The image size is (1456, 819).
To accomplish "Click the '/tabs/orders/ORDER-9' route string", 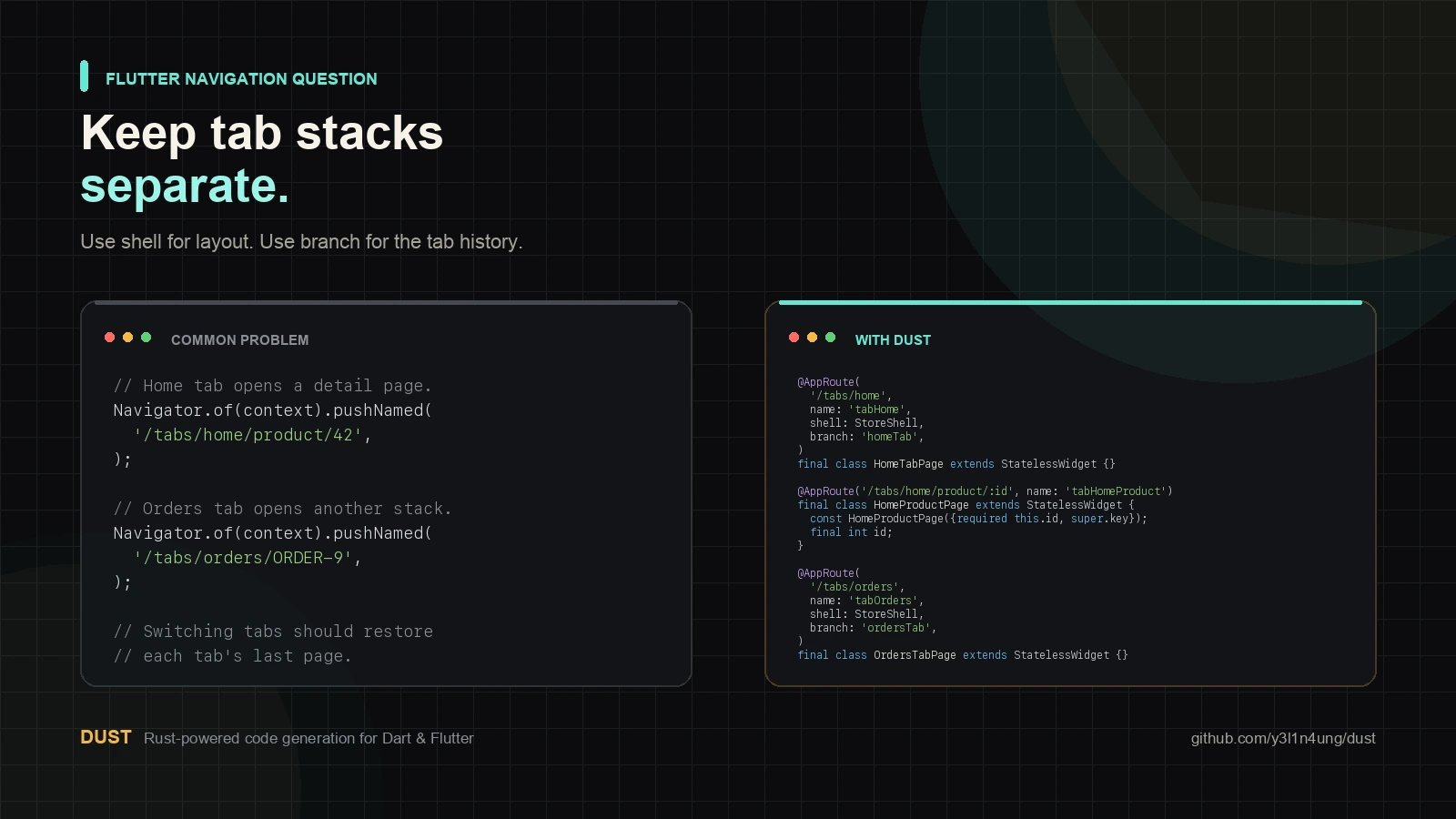I will click(243, 558).
